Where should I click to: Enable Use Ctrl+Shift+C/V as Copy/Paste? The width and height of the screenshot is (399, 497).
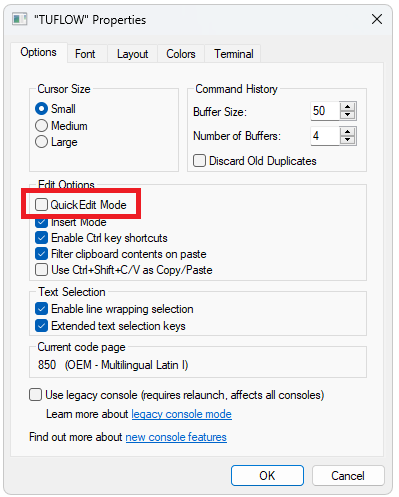pyautogui.click(x=41, y=270)
